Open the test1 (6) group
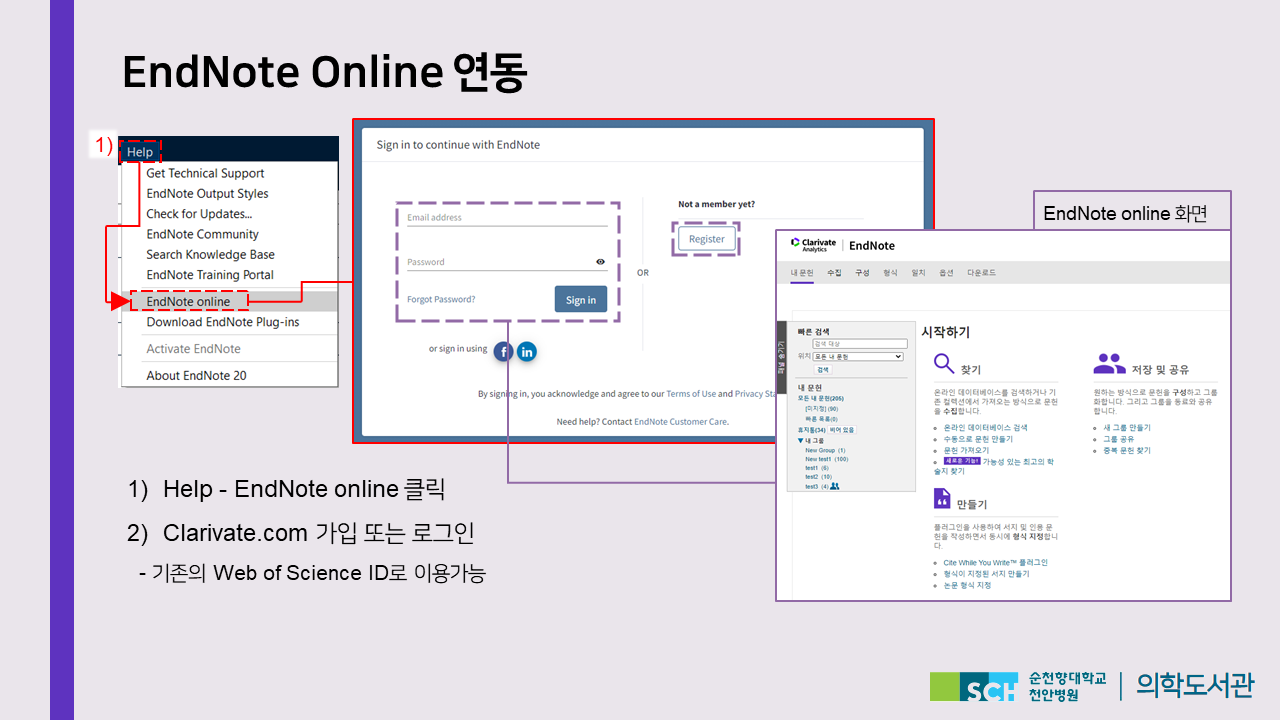The width and height of the screenshot is (1280, 720). coord(816,468)
